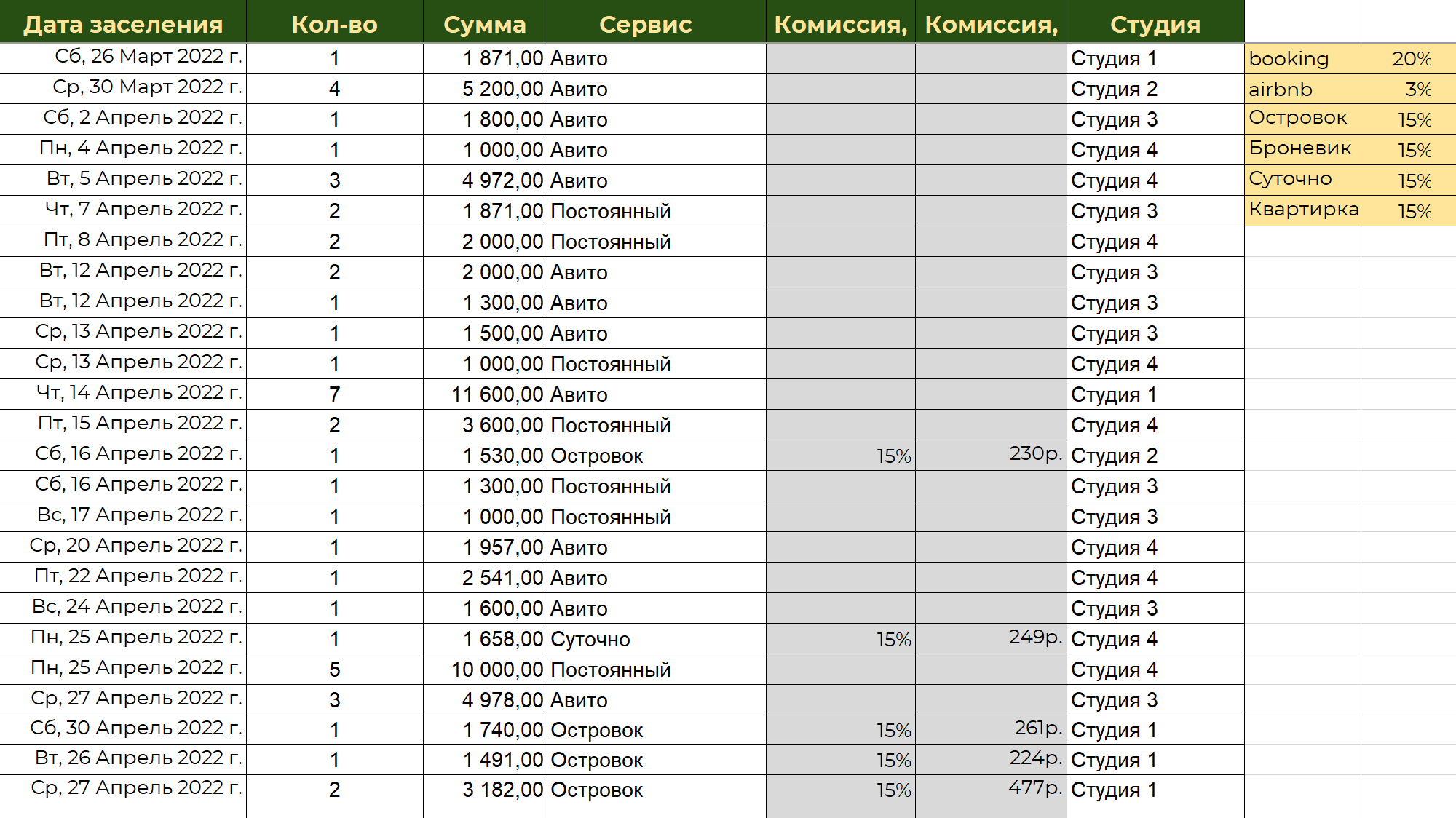Select the commission amount cell 477р.
Viewport: 1456px width, 818px height.
(x=991, y=790)
